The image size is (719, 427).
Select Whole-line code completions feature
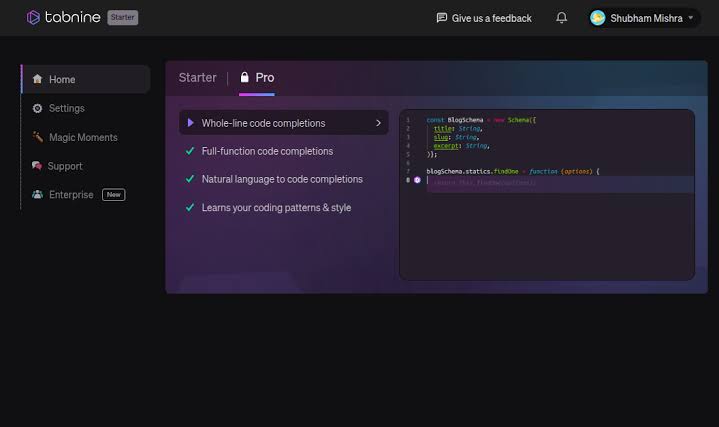283,123
